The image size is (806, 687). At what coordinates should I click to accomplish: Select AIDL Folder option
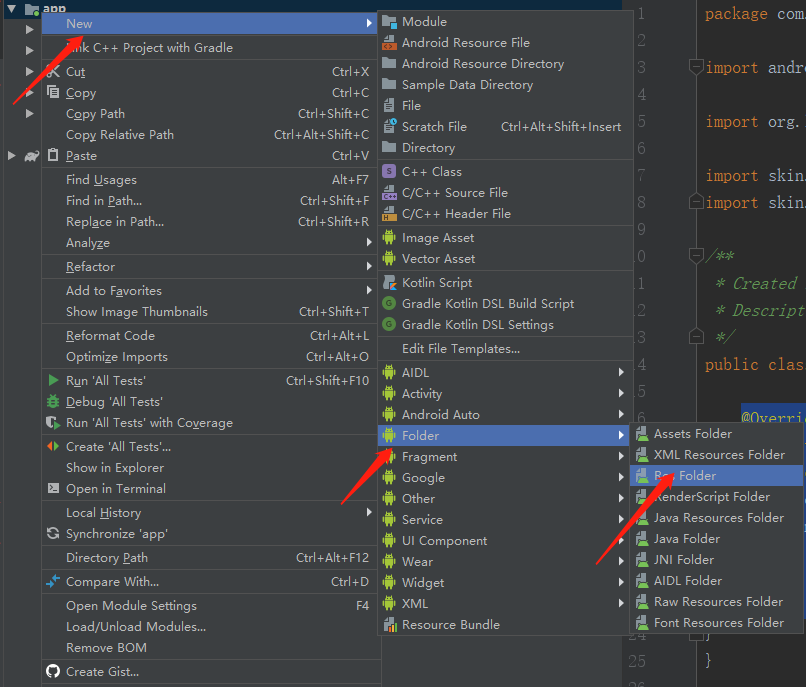(717, 581)
